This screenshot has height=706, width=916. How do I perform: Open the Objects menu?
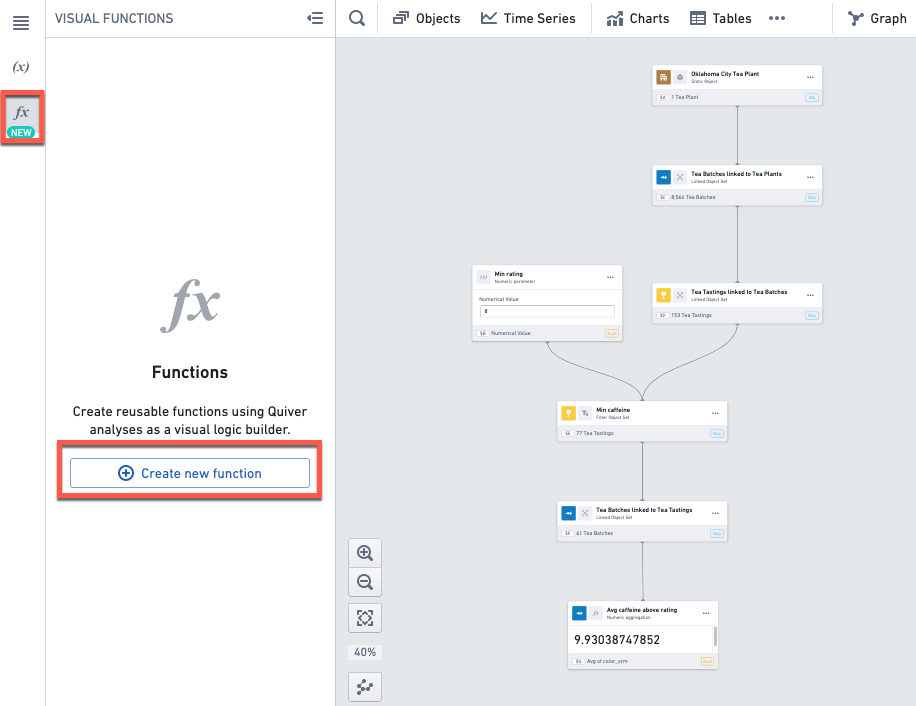[x=426, y=19]
